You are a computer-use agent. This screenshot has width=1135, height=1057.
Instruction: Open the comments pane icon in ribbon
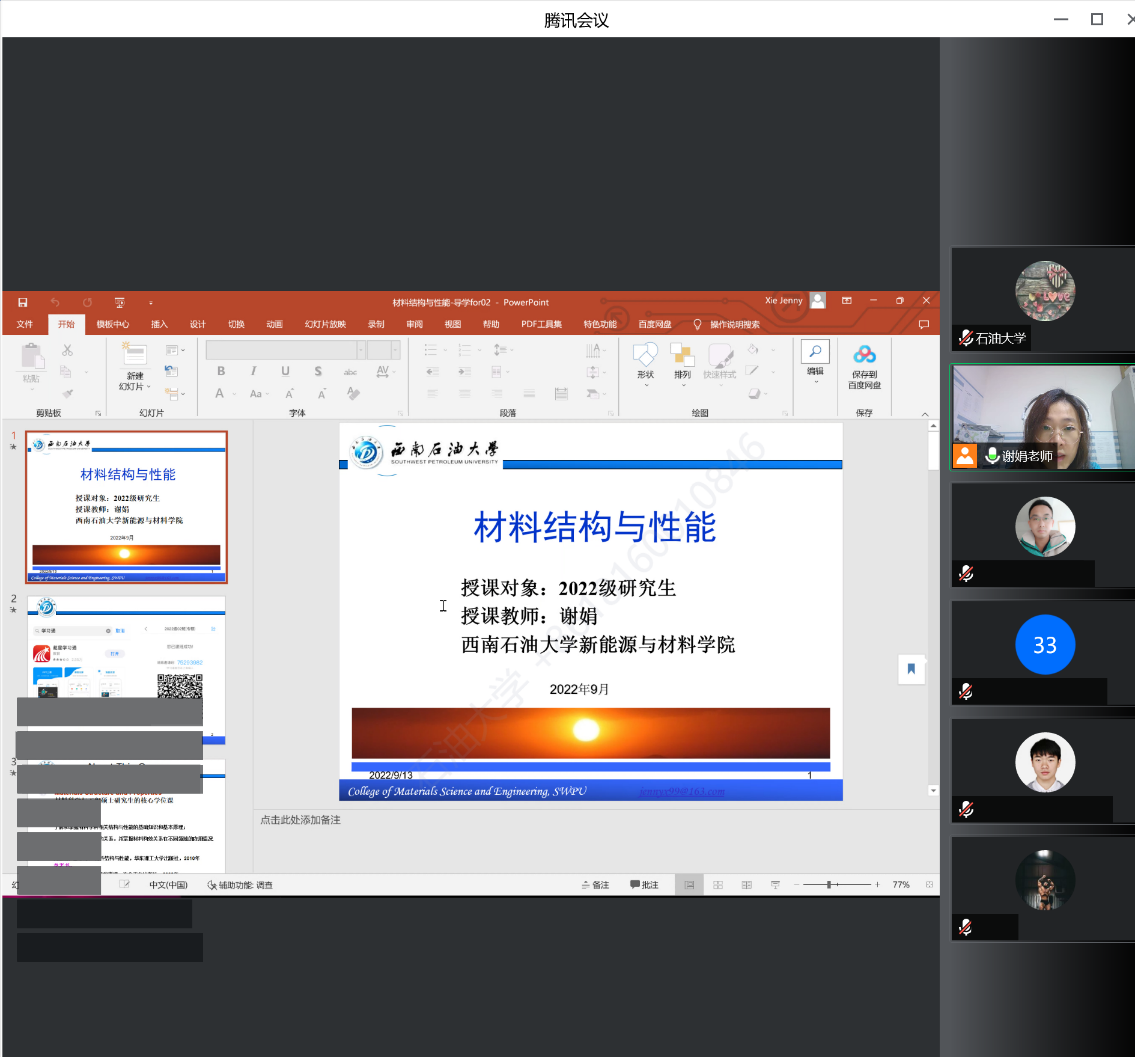923,324
